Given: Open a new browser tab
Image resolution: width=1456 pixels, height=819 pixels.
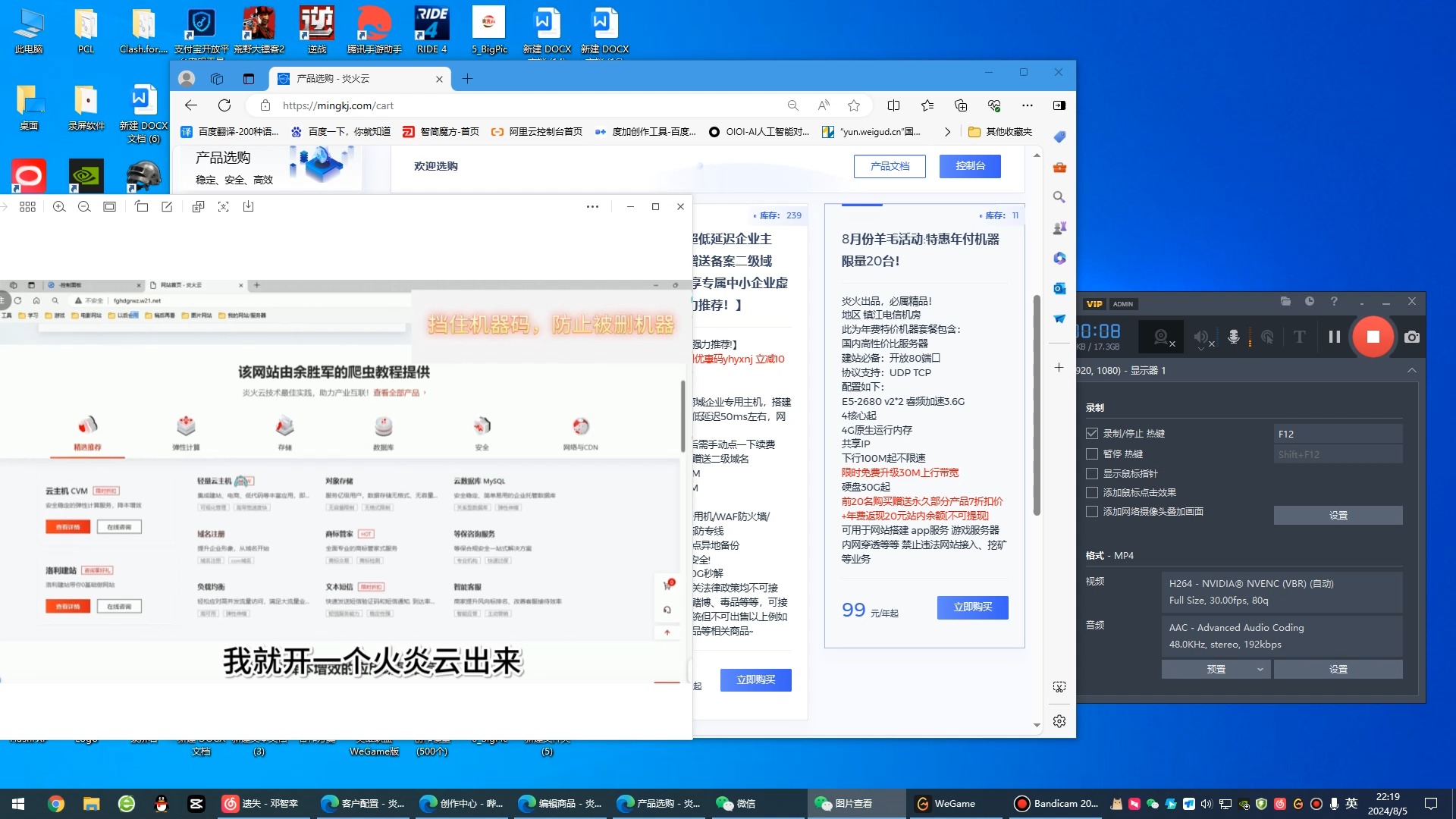Looking at the screenshot, I should pos(467,79).
